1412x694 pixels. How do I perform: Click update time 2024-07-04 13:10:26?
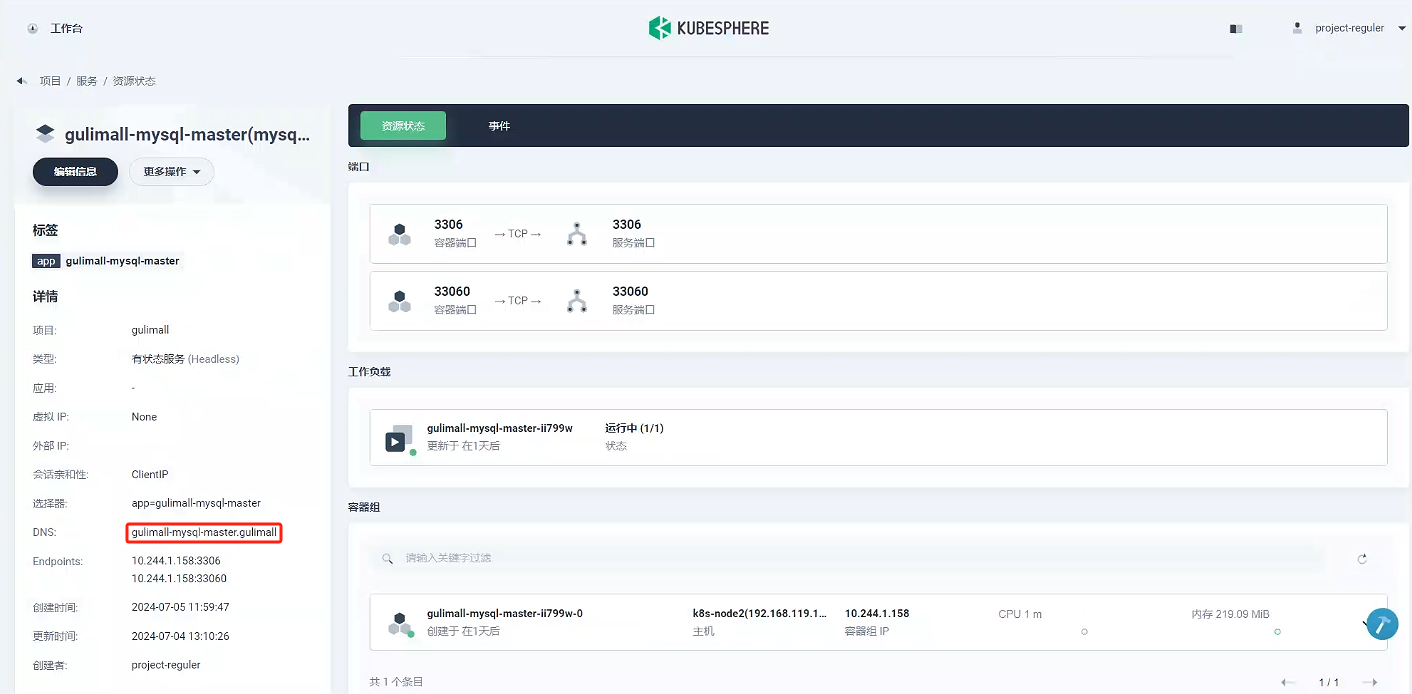(180, 636)
